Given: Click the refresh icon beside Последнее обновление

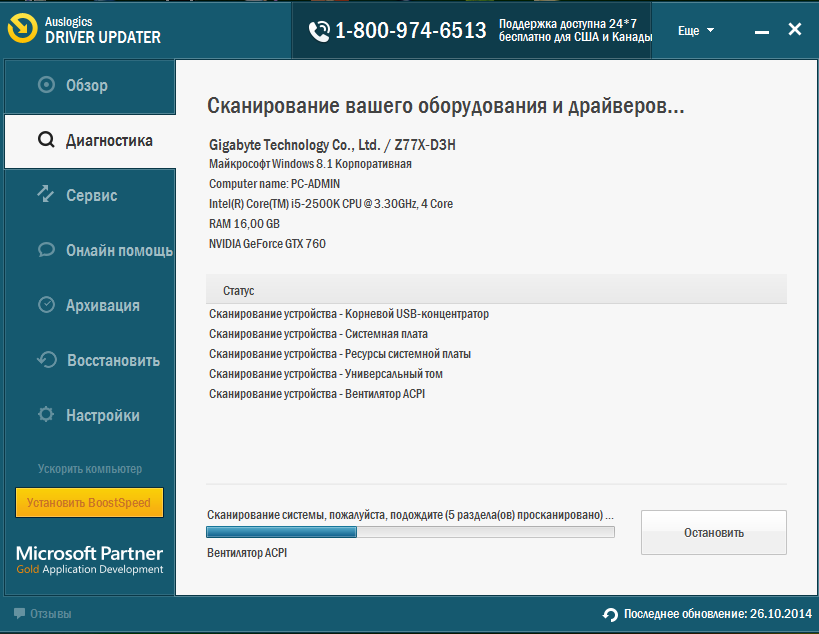Looking at the screenshot, I should [x=610, y=615].
